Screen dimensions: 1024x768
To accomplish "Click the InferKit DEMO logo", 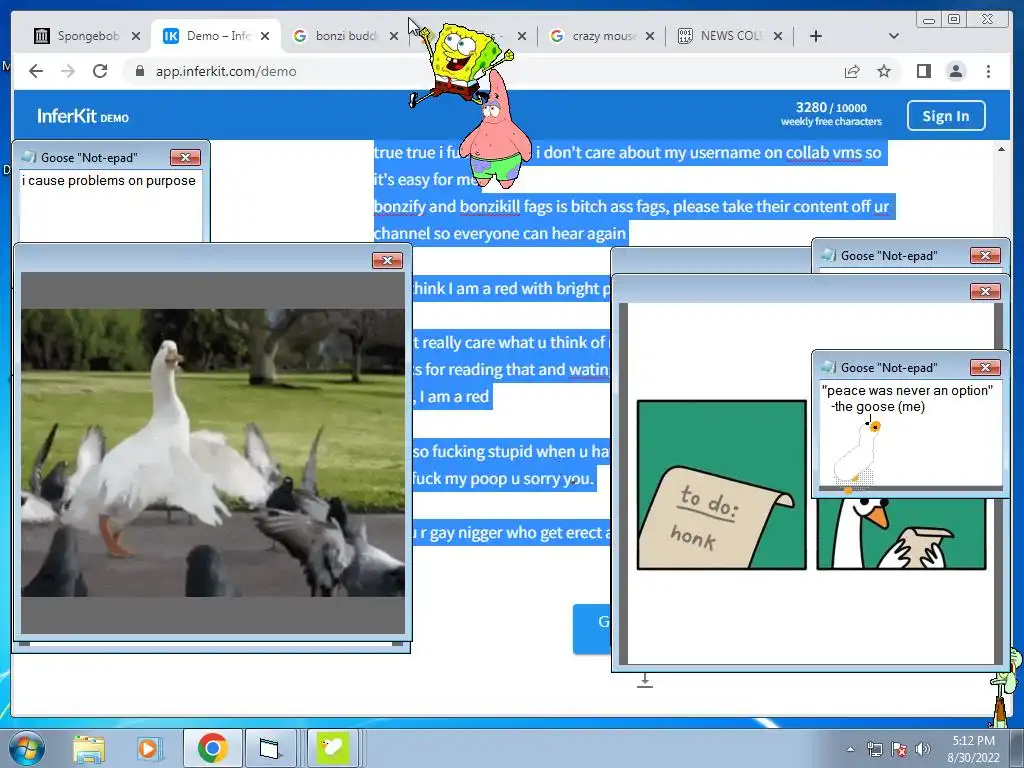I will tap(83, 116).
